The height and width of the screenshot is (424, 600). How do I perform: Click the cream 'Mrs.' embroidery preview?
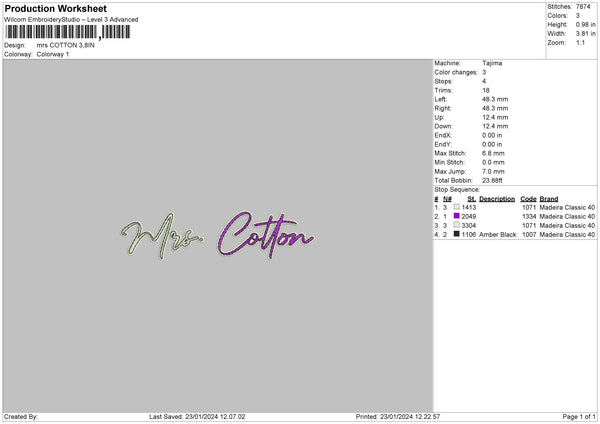click(x=161, y=236)
